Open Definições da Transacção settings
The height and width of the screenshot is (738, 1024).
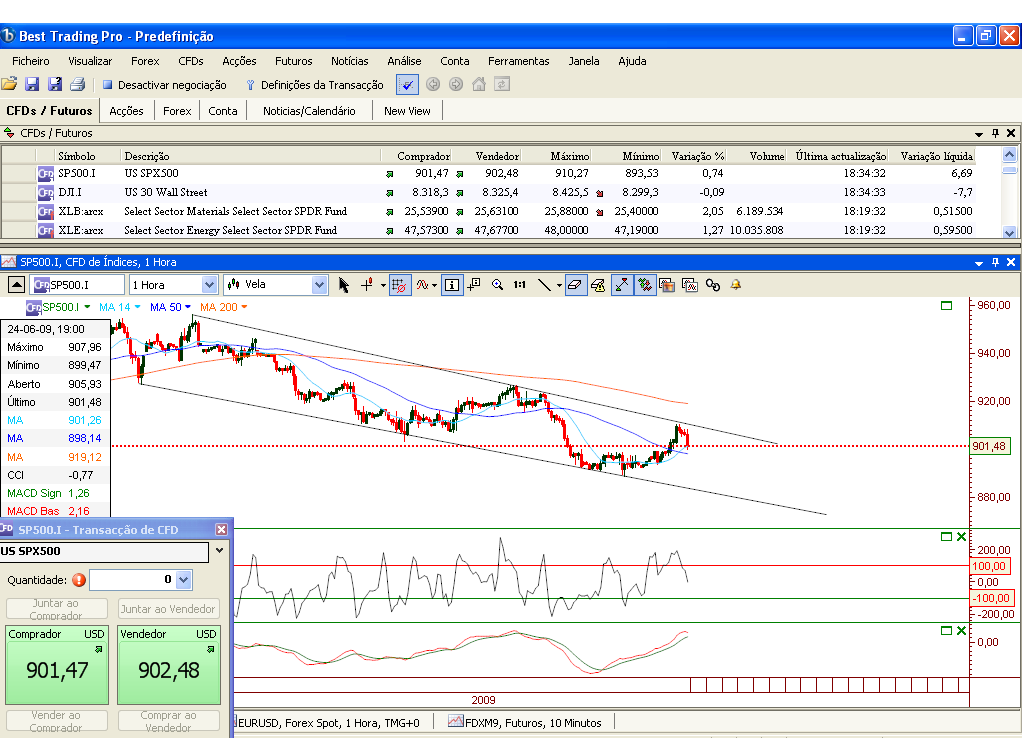pos(315,85)
